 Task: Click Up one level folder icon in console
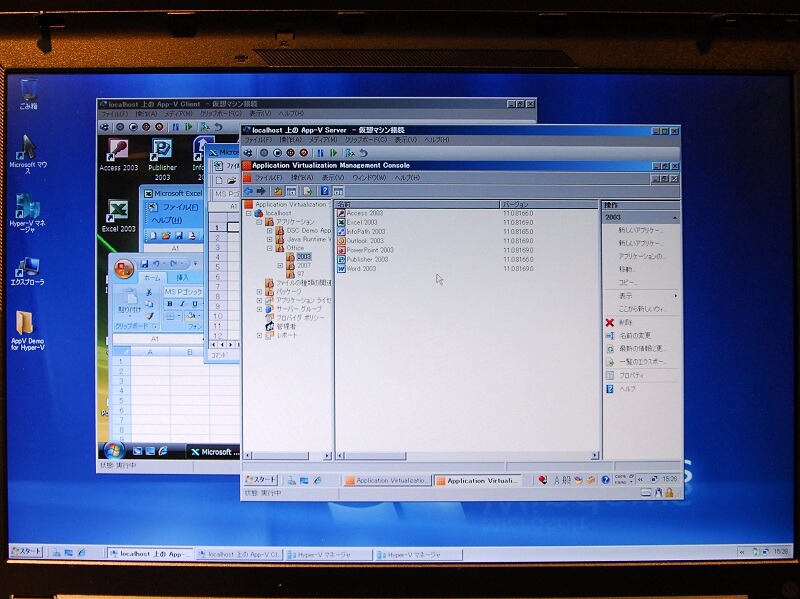click(278, 191)
